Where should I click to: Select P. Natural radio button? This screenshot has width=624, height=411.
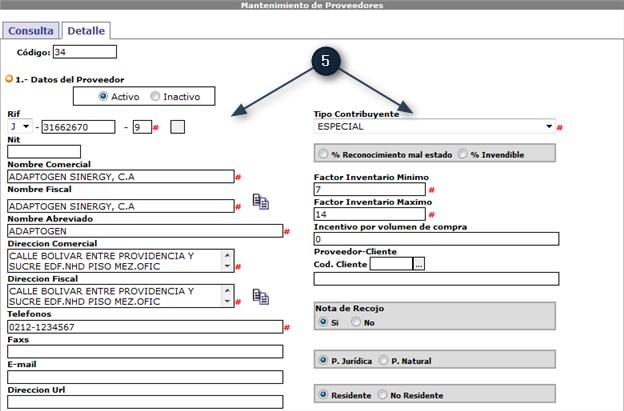tap(383, 360)
